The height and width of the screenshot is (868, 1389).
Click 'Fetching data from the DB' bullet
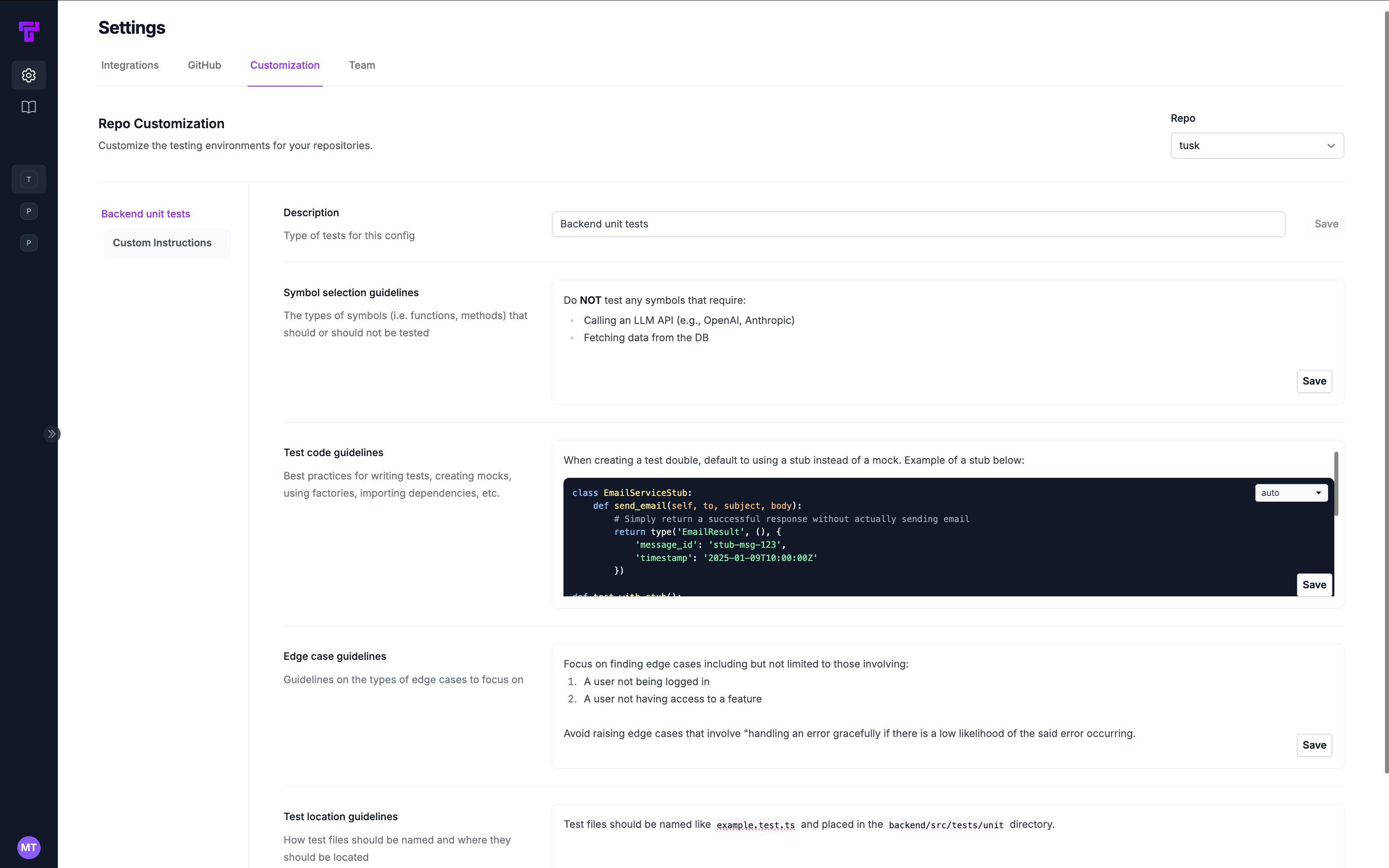pyautogui.click(x=646, y=338)
